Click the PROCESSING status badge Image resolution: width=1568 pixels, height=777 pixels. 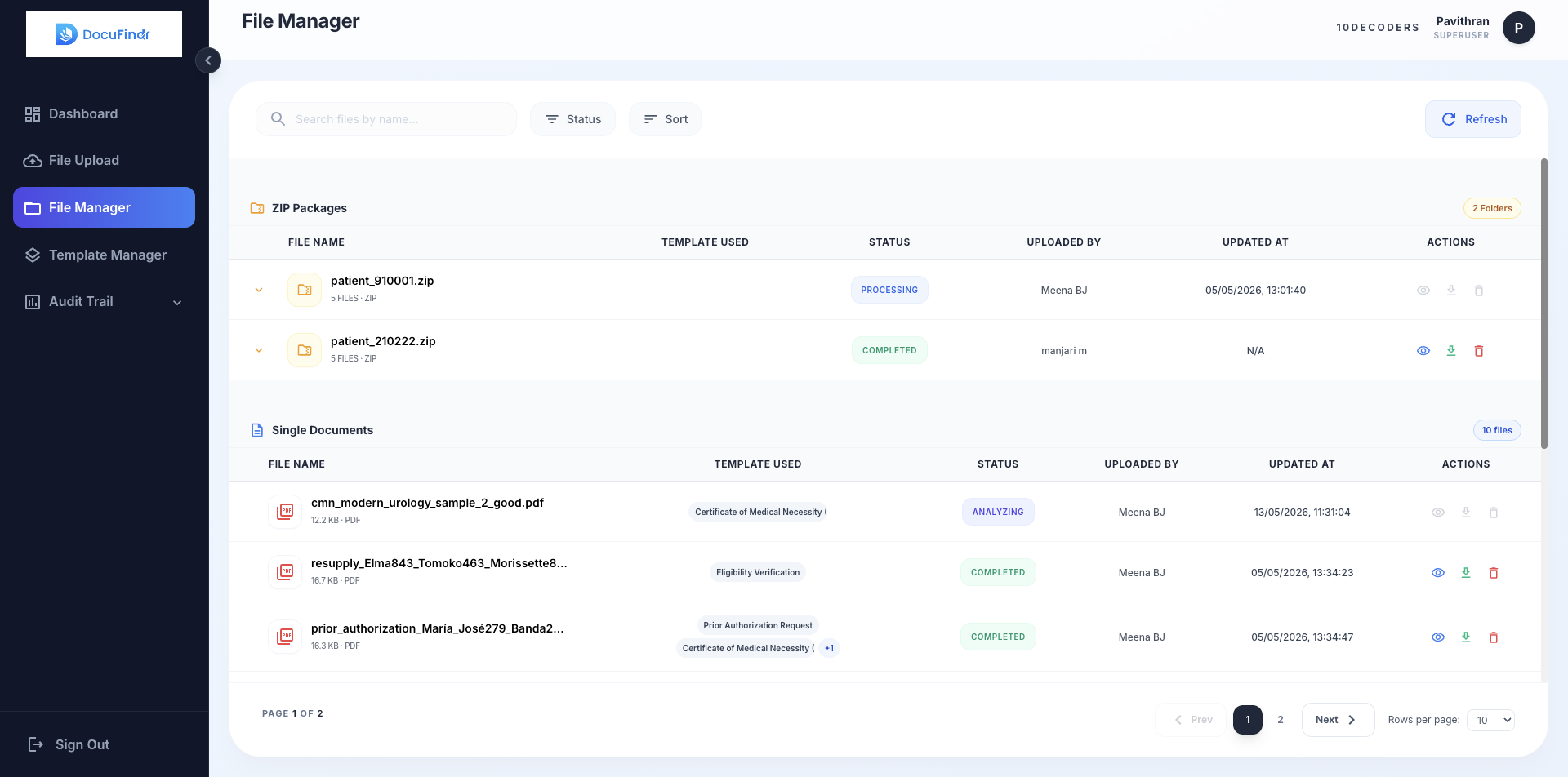coord(889,290)
